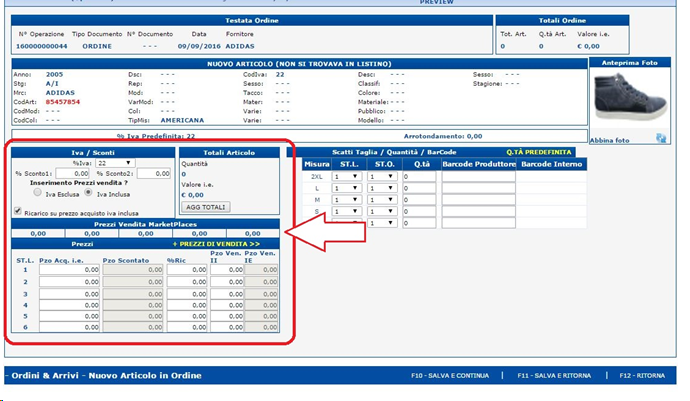Open the + PREZZI DI VENDITA >> link
Screen dimensions: 690x401
(x=216, y=244)
